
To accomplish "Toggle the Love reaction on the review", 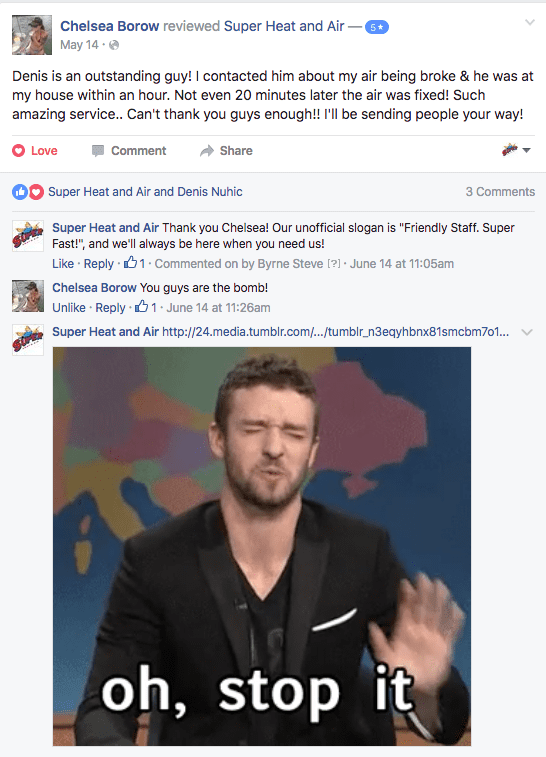I will (35, 151).
